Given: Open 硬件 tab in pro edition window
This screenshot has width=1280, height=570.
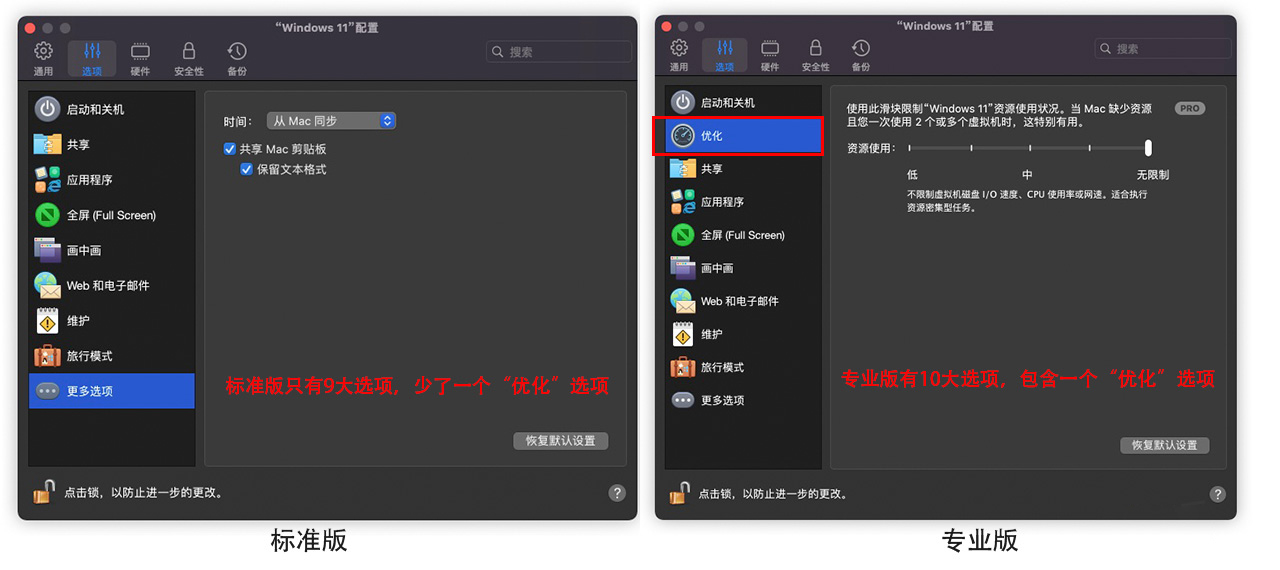Looking at the screenshot, I should pos(770,56).
